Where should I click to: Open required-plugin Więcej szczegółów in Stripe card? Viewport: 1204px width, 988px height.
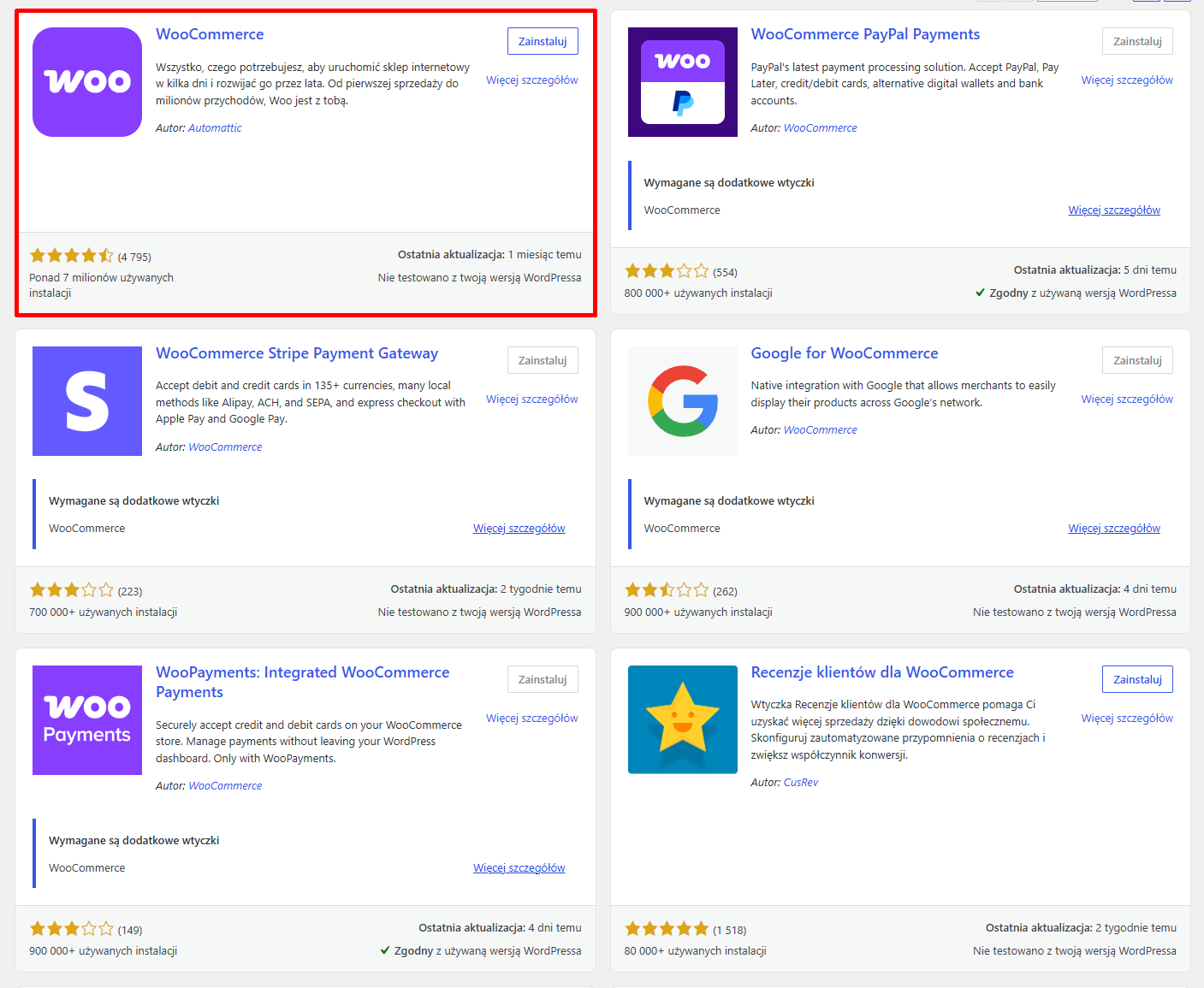pos(519,528)
